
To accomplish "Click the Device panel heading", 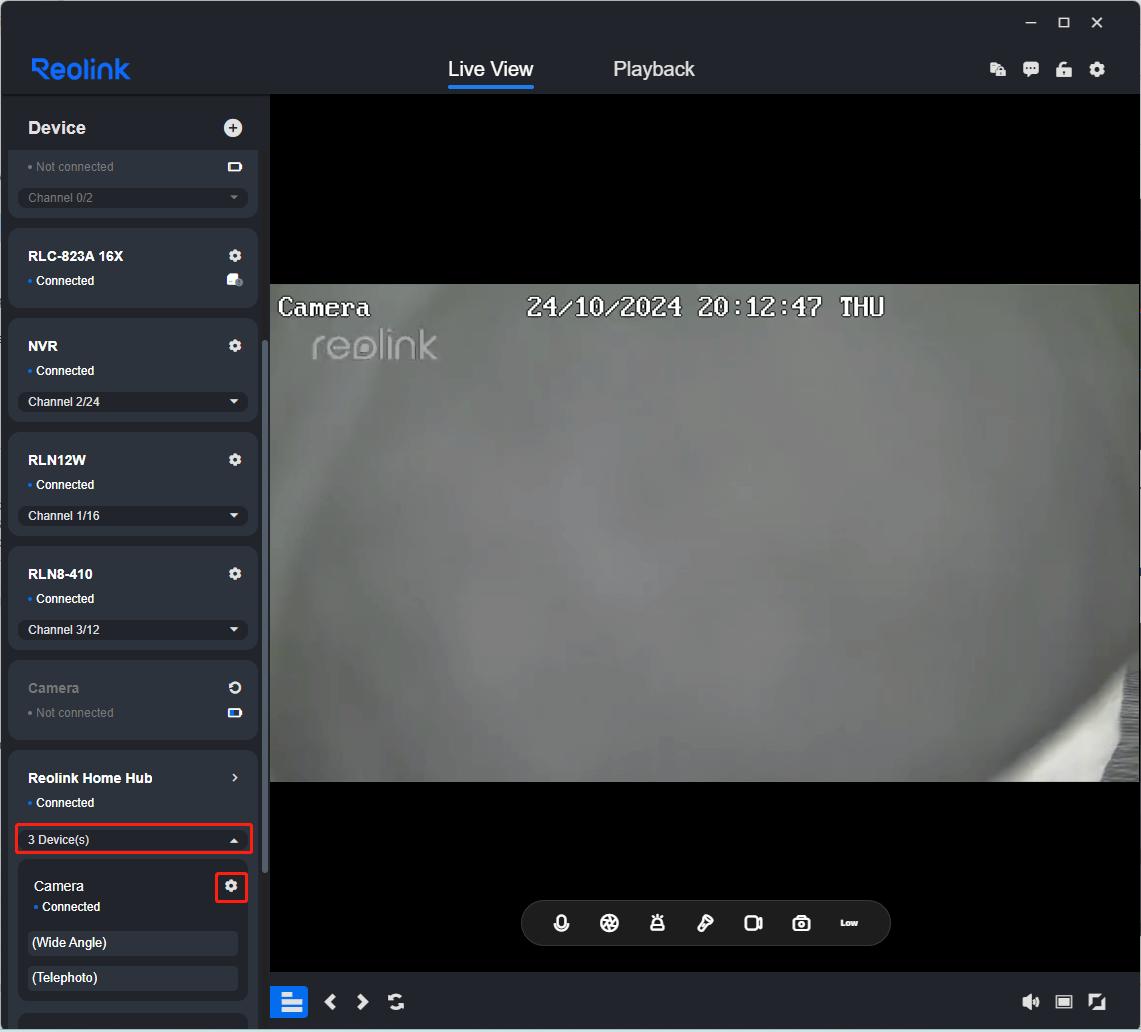I will coord(57,128).
